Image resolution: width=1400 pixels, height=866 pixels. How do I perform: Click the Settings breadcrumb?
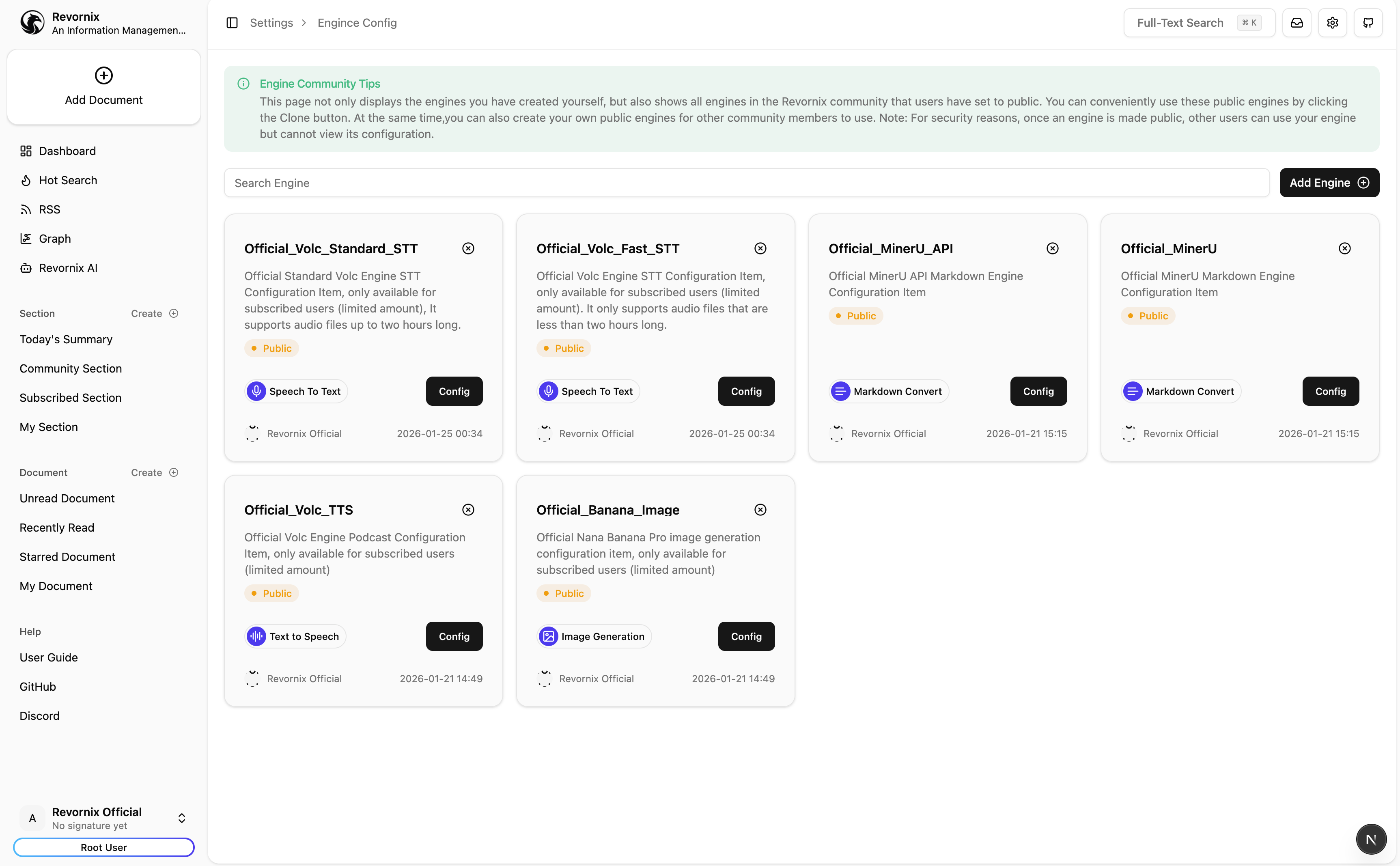coord(271,23)
